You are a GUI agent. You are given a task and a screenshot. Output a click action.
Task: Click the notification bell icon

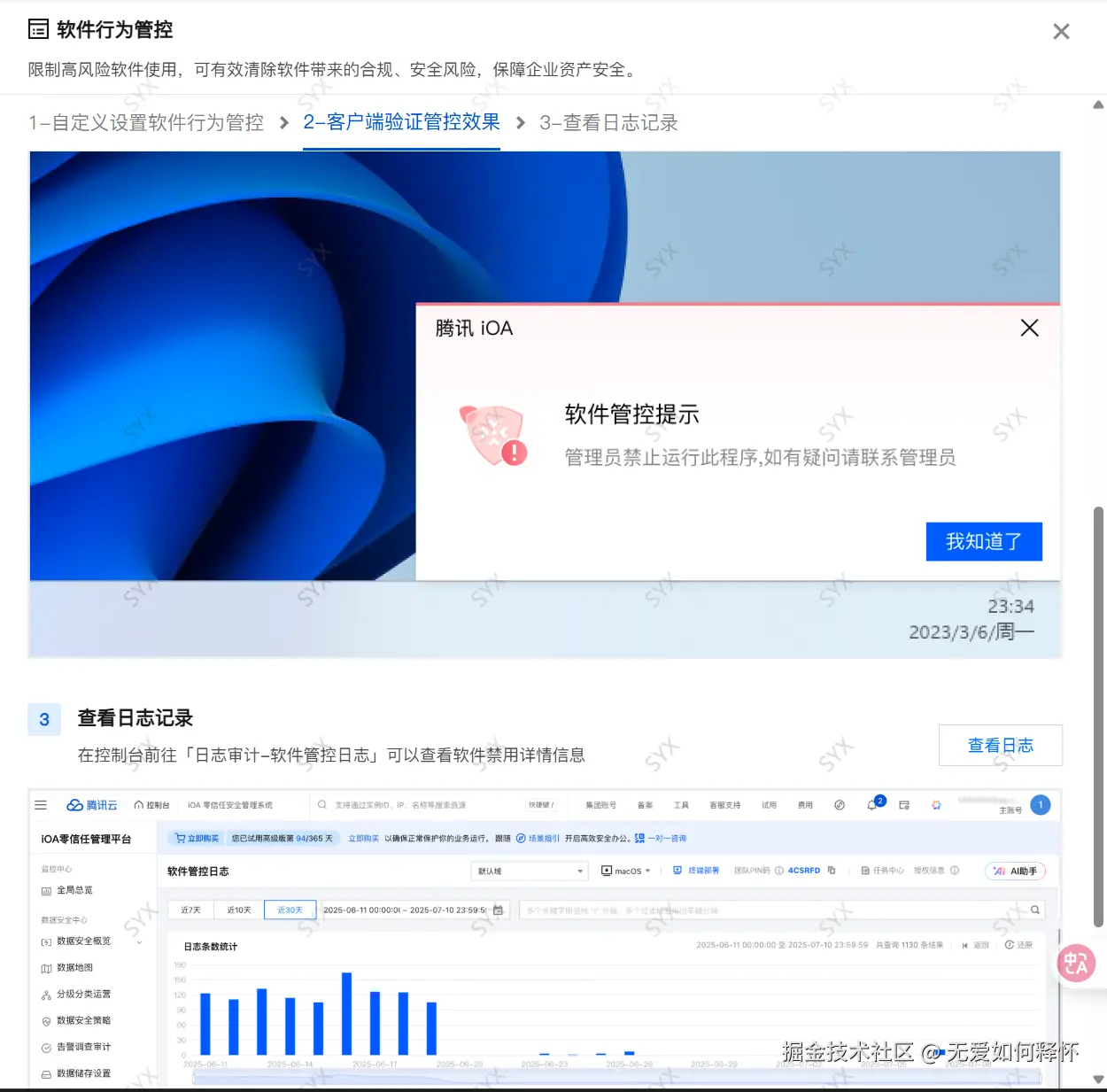tap(872, 805)
